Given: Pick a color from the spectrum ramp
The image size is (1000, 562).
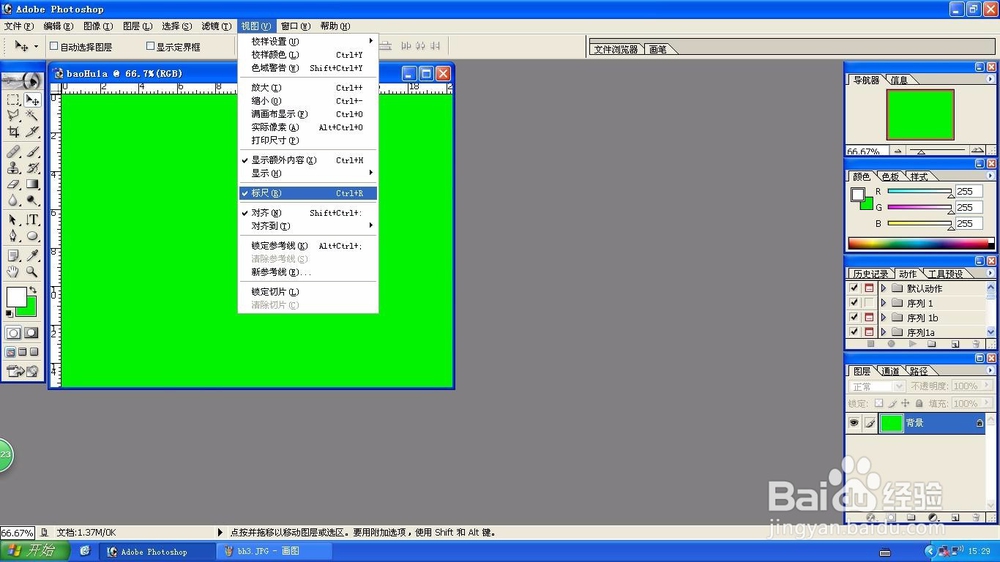Looking at the screenshot, I should point(920,243).
